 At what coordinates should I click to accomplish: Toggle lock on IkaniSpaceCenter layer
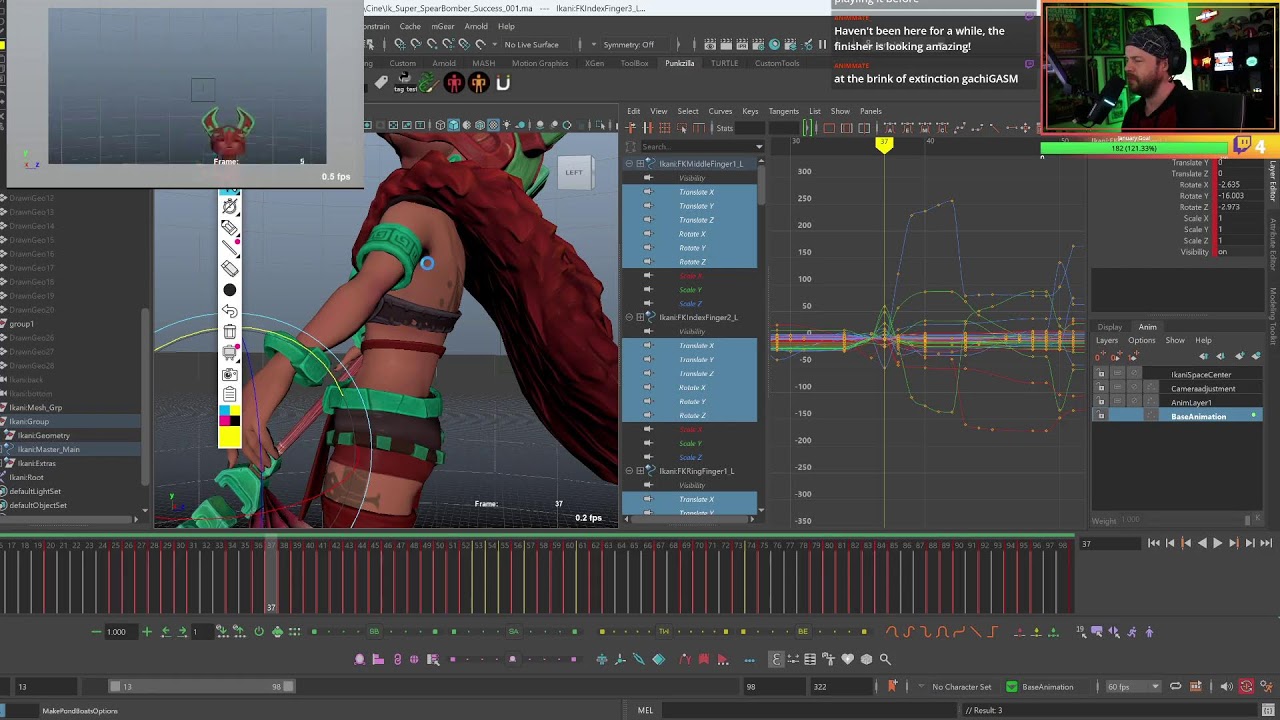pos(1101,375)
